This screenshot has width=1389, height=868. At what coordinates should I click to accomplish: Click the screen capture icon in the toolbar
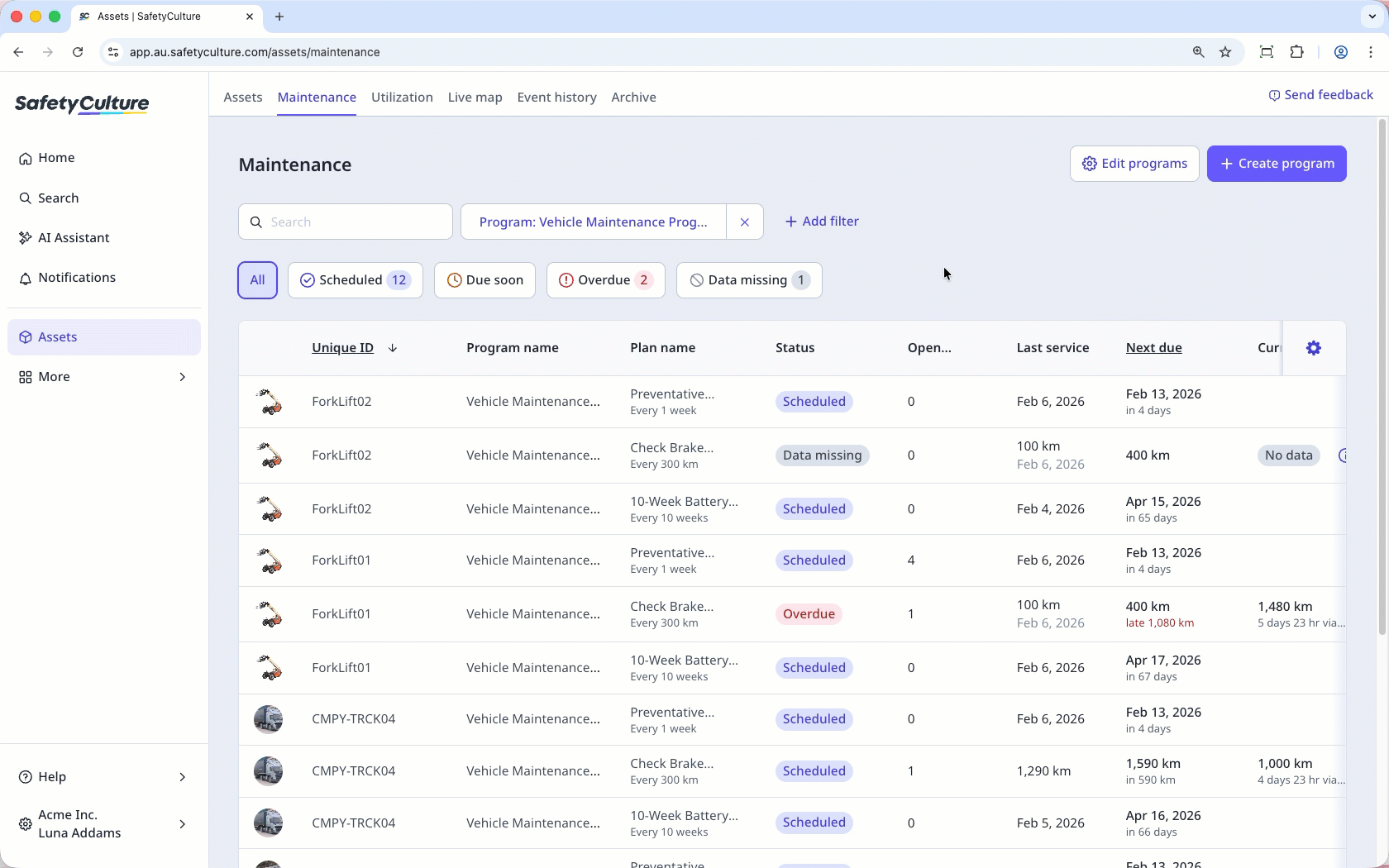[1266, 52]
